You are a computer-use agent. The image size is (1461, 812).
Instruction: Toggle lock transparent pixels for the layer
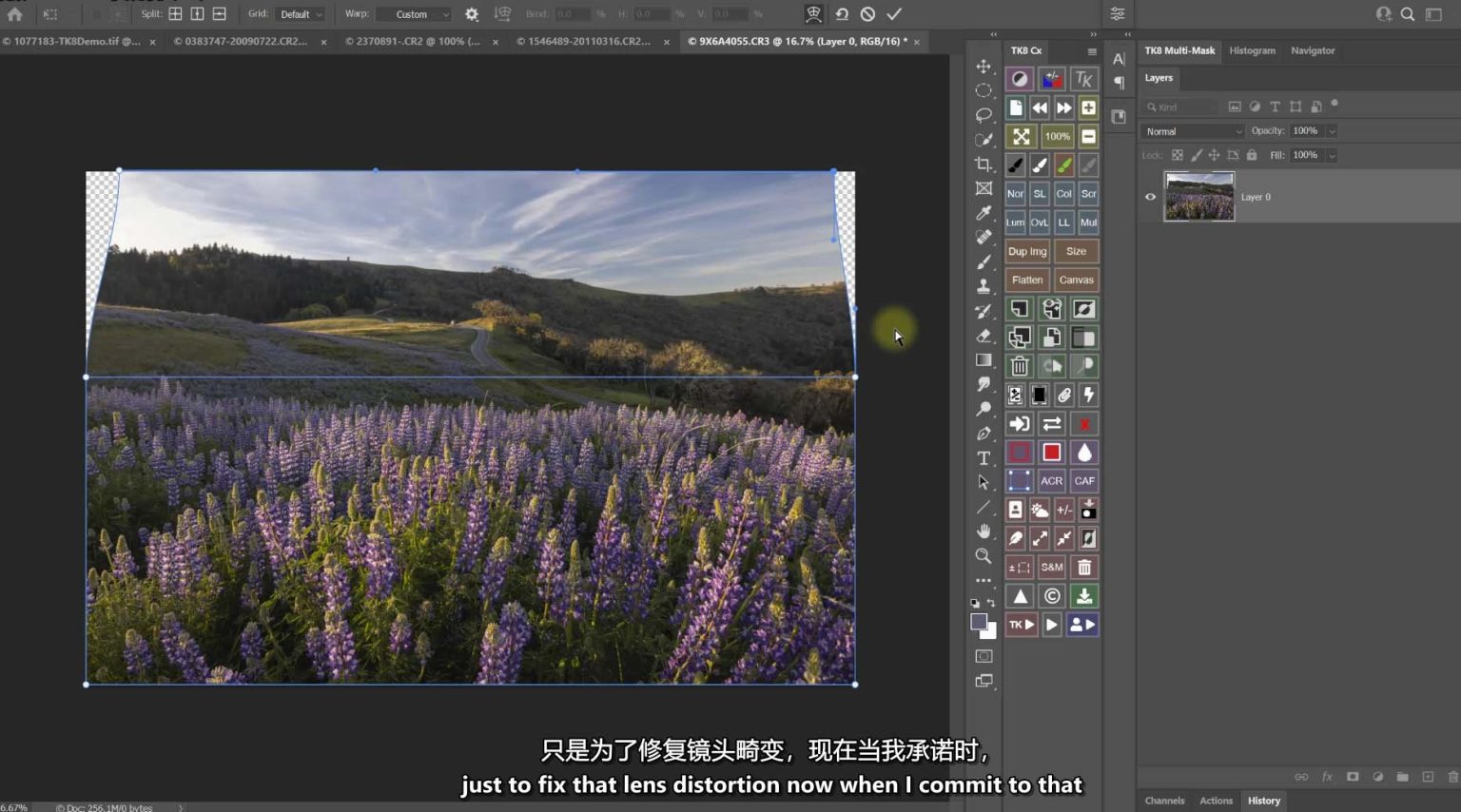(x=1178, y=155)
